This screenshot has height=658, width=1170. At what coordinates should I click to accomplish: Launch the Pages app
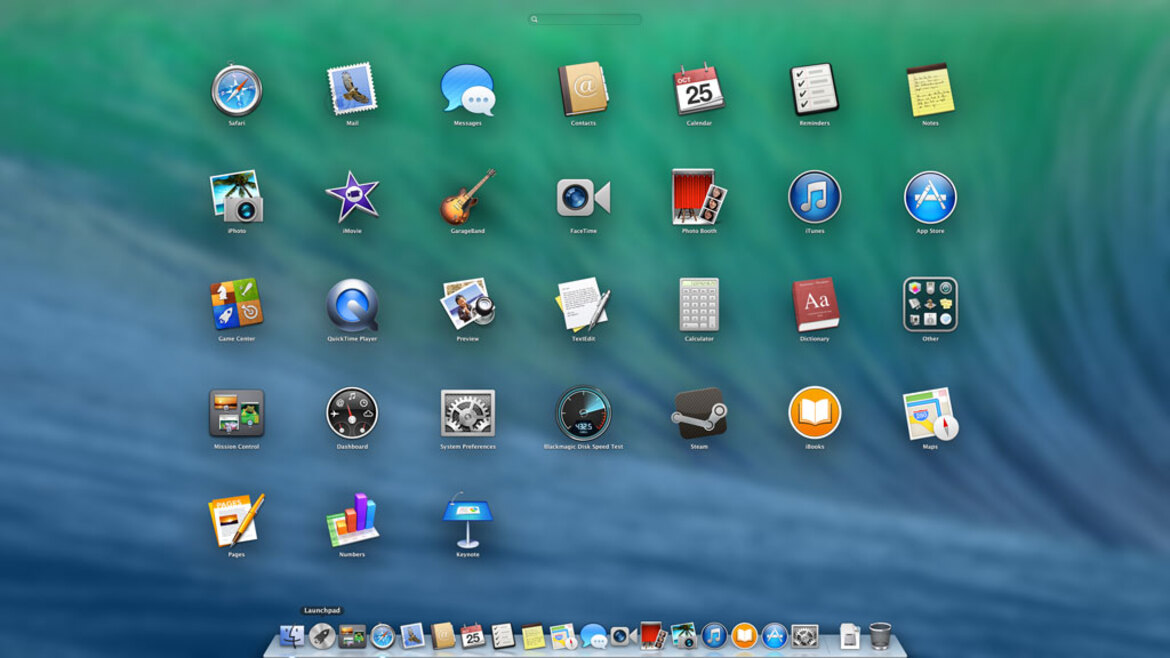[237, 521]
